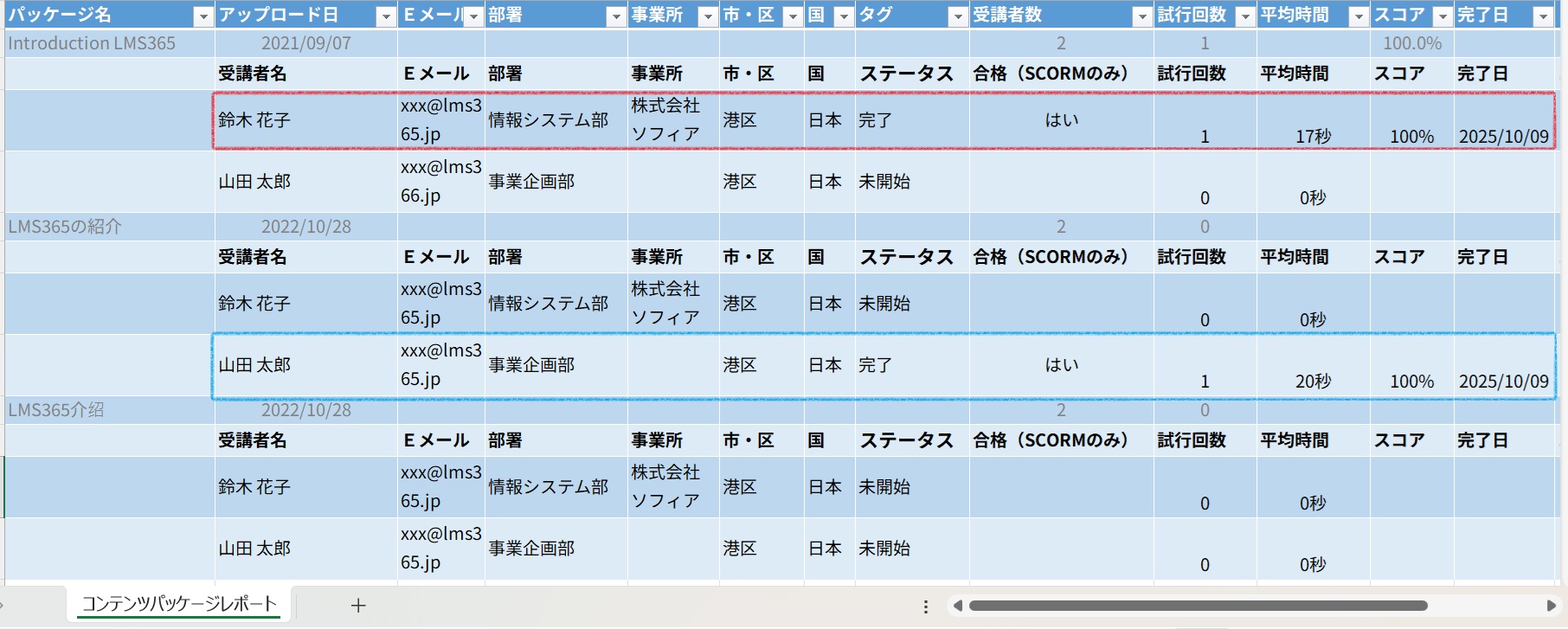Open the 国 column filter dropdown
The width and height of the screenshot is (1568, 629).
844,16
